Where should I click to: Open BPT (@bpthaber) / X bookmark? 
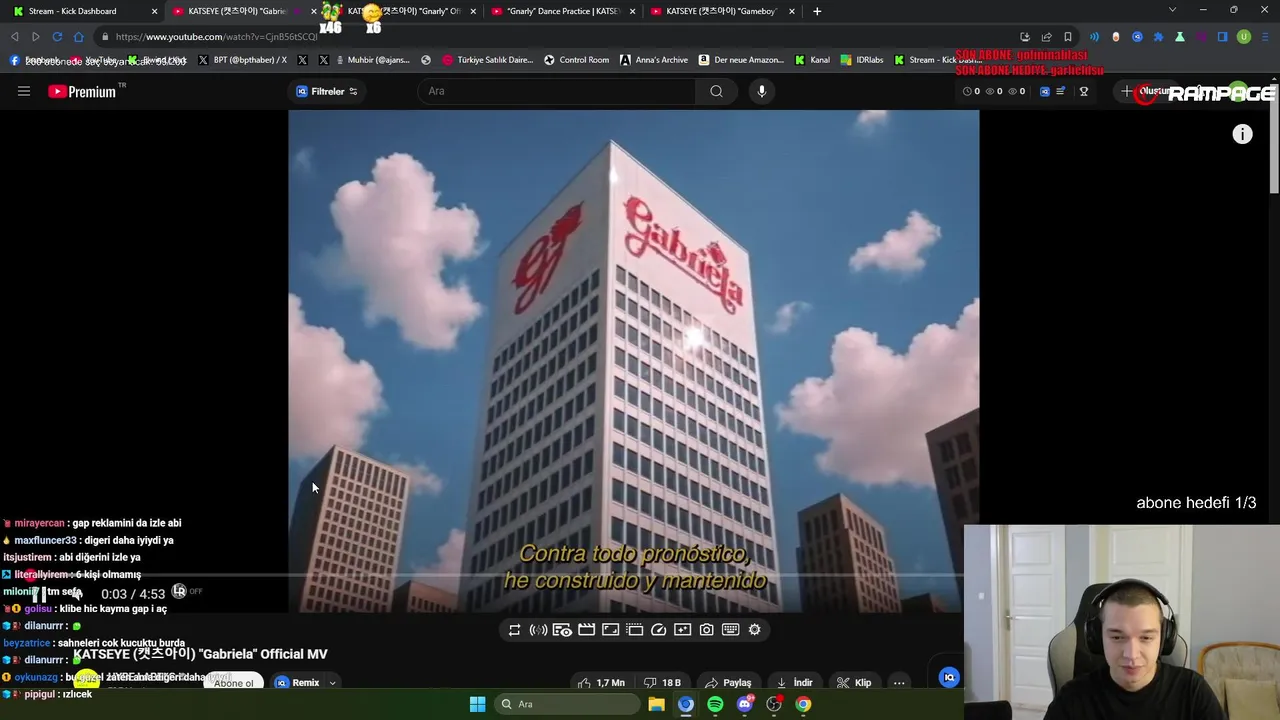pyautogui.click(x=242, y=60)
